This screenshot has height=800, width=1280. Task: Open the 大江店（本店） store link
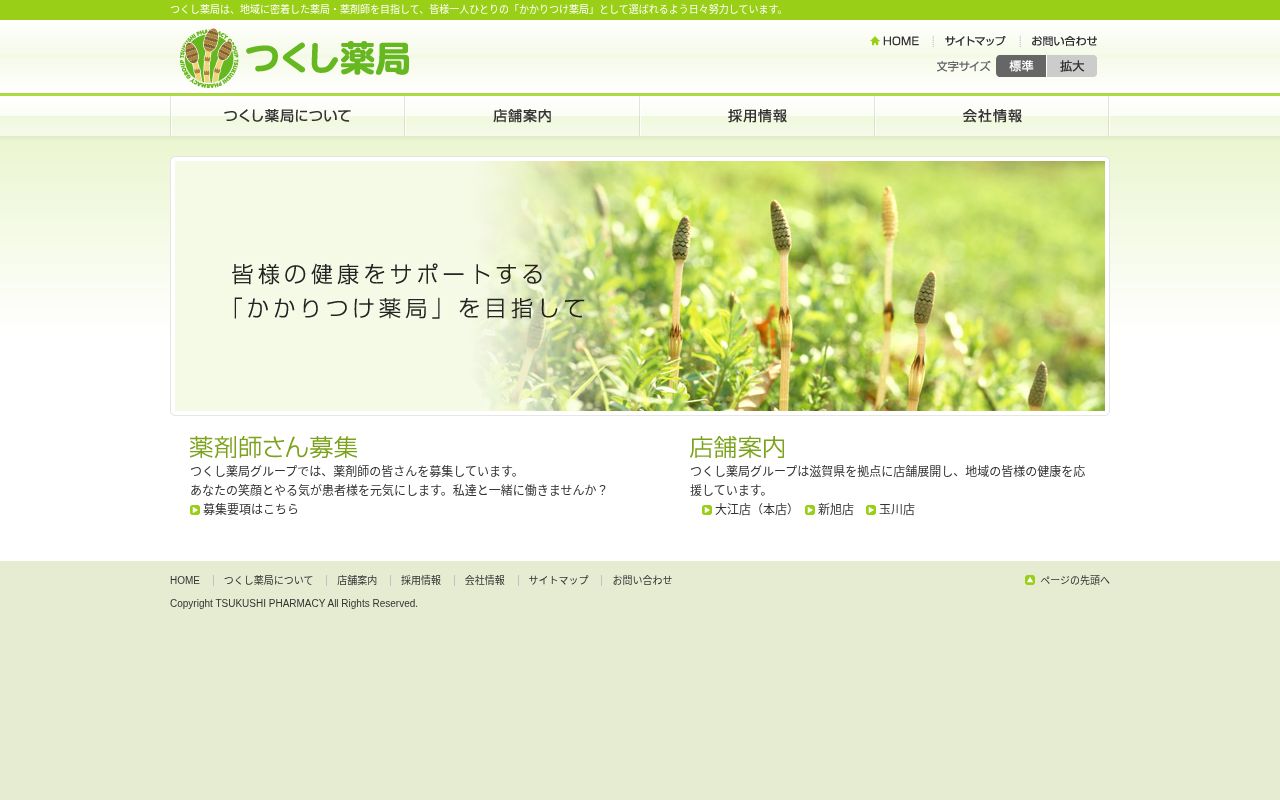[x=756, y=509]
